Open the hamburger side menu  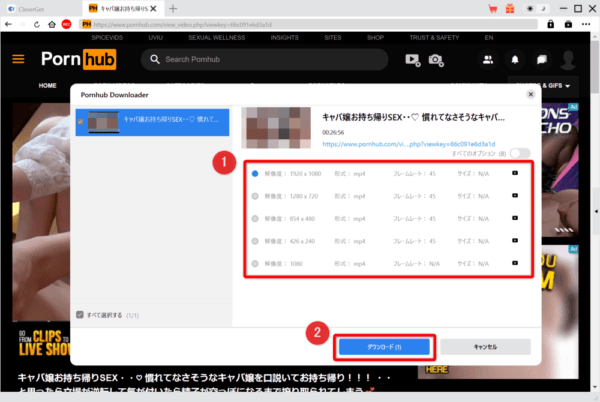[x=18, y=59]
